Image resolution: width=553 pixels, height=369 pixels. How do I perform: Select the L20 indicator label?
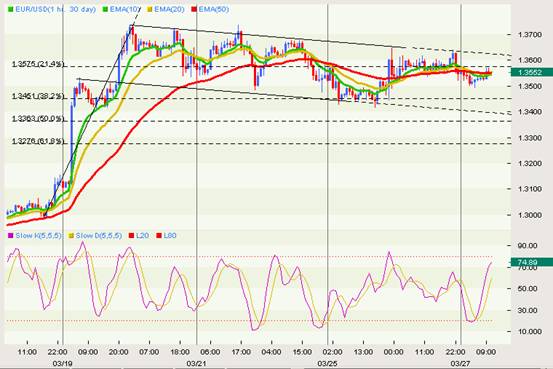point(142,235)
